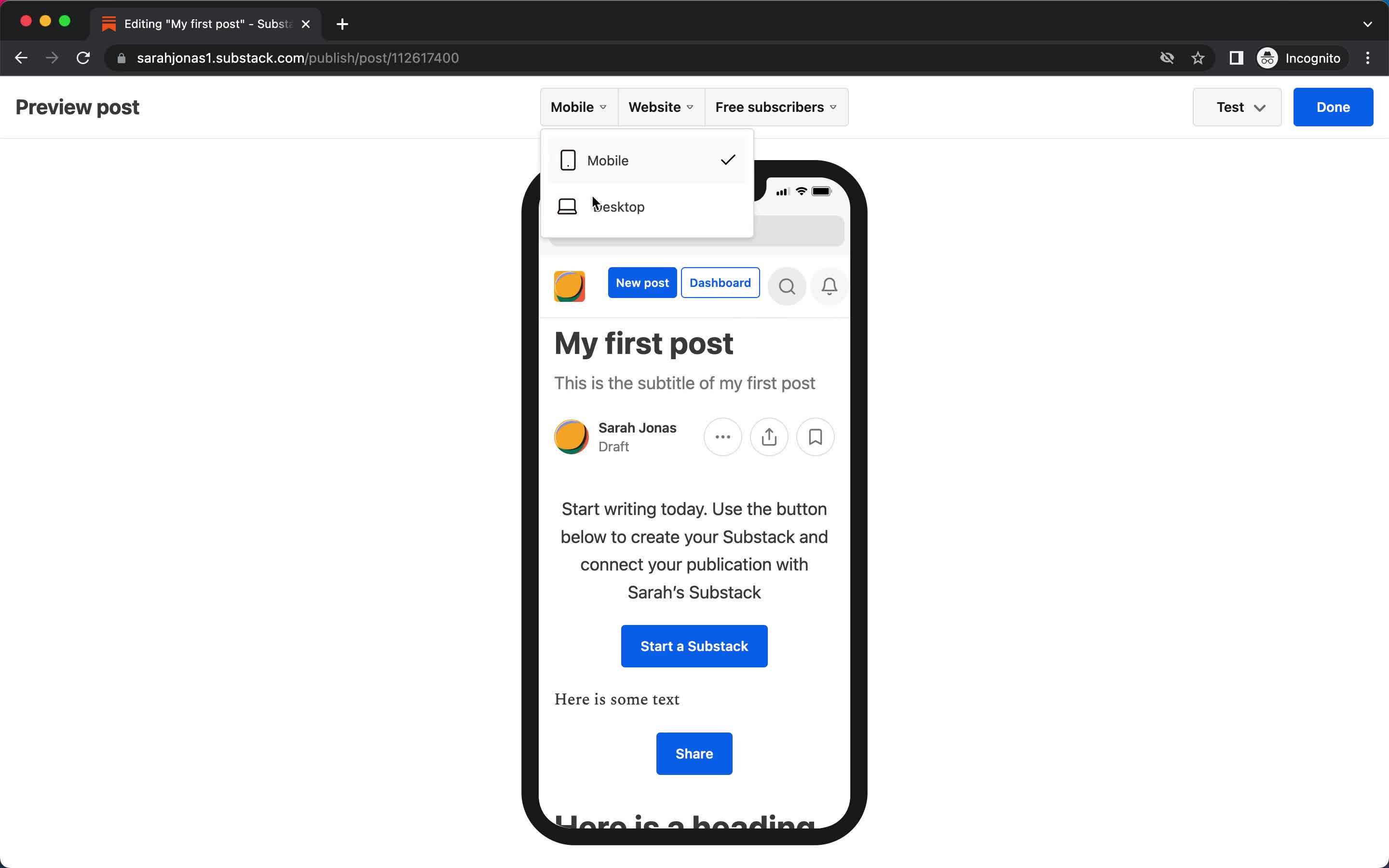Click the Start a Substack button

point(694,645)
